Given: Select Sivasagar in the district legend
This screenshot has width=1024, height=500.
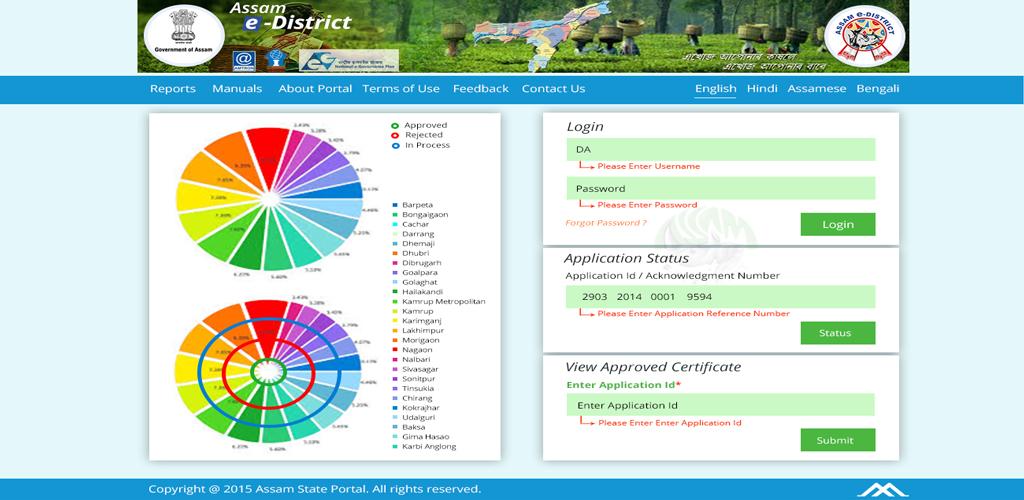Looking at the screenshot, I should pos(420,369).
